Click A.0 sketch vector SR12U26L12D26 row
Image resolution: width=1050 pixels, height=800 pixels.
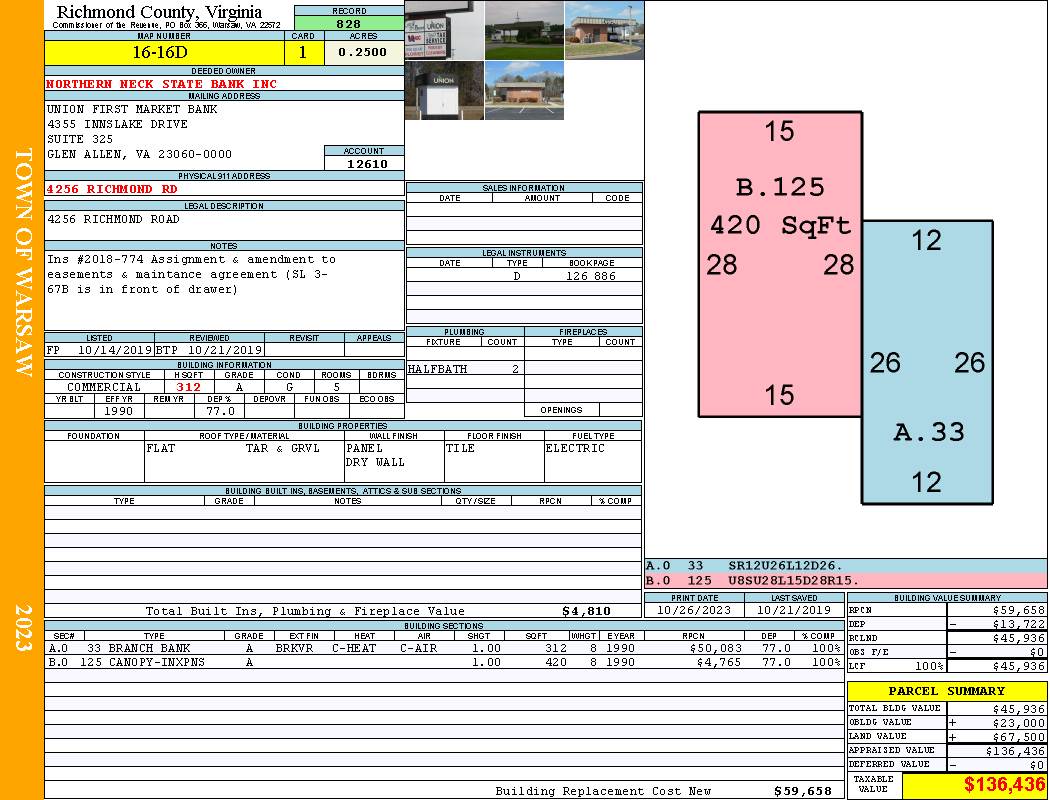tap(846, 566)
